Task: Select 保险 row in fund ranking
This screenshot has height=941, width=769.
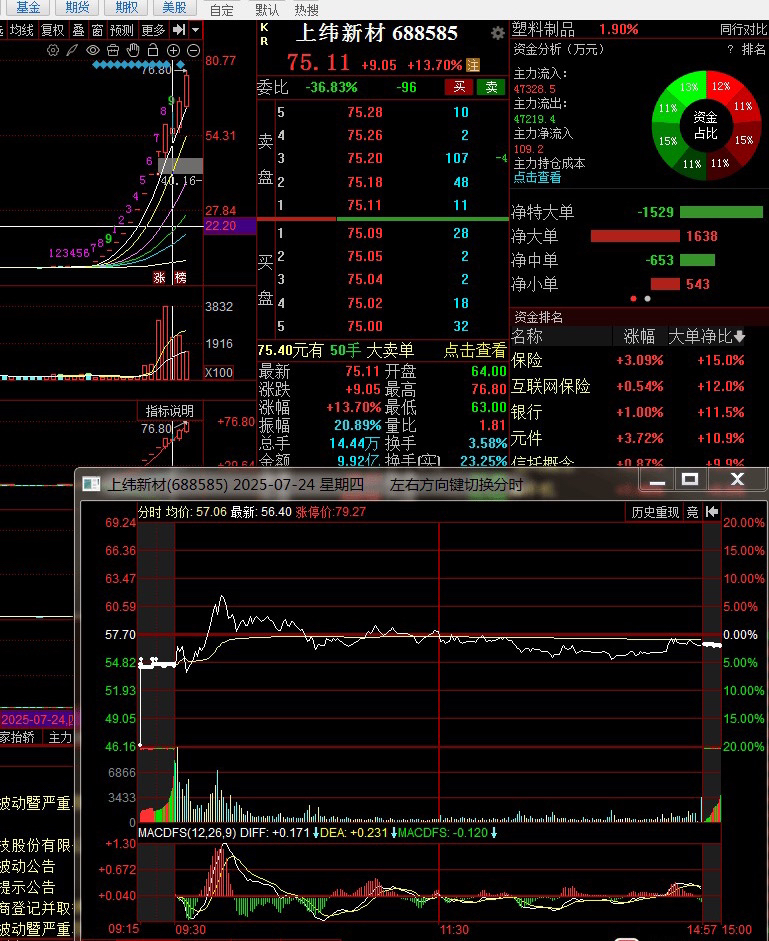Action: [639, 361]
